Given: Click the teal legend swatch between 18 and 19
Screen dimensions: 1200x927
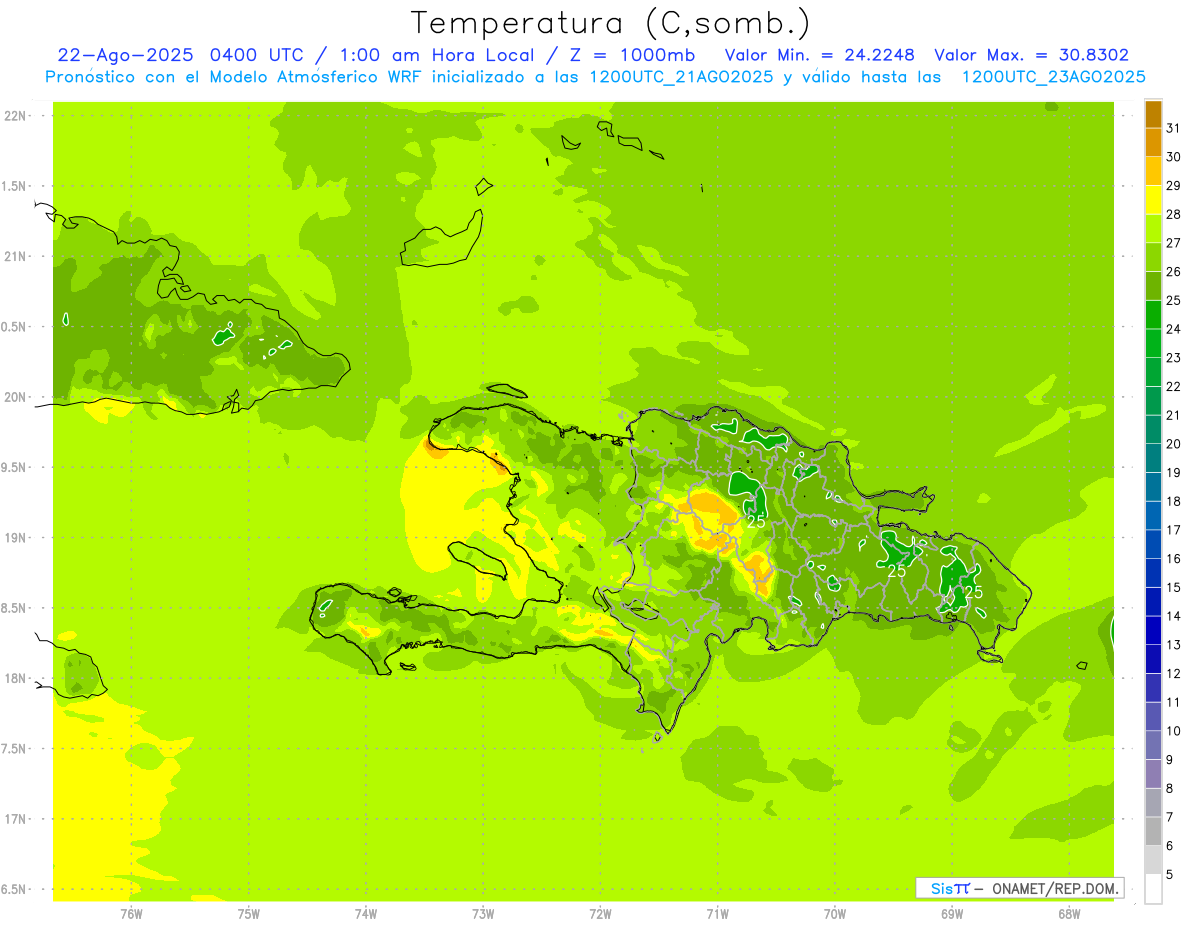Looking at the screenshot, I should [1153, 487].
